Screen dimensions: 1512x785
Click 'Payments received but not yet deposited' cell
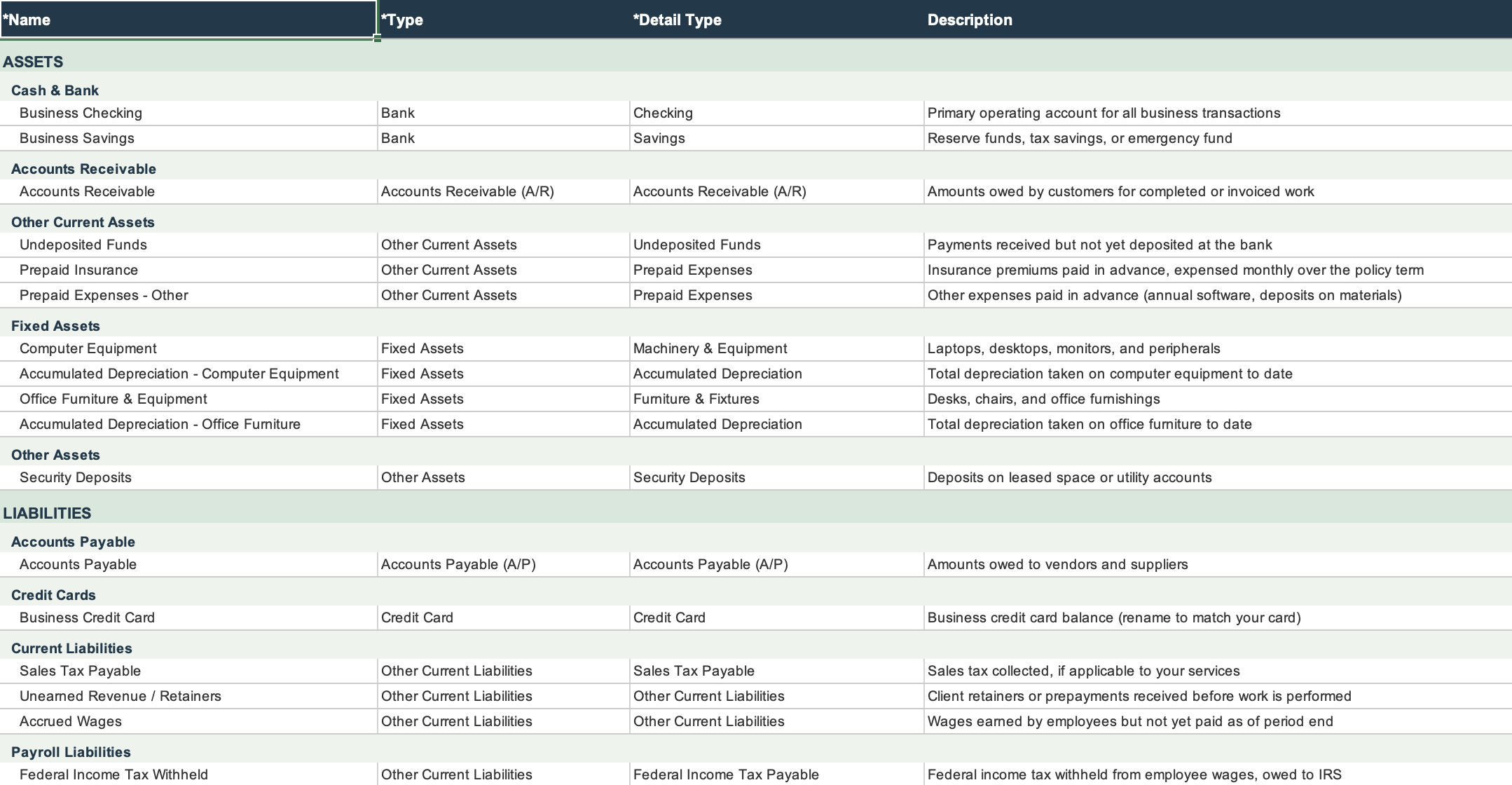(x=1218, y=245)
